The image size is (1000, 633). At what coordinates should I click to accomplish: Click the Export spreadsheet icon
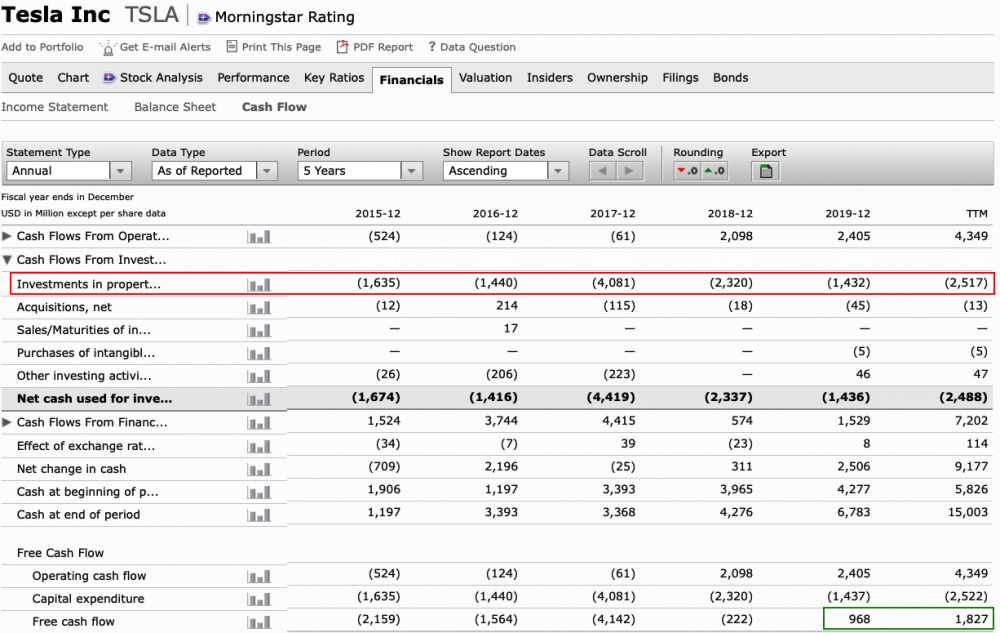tap(765, 171)
